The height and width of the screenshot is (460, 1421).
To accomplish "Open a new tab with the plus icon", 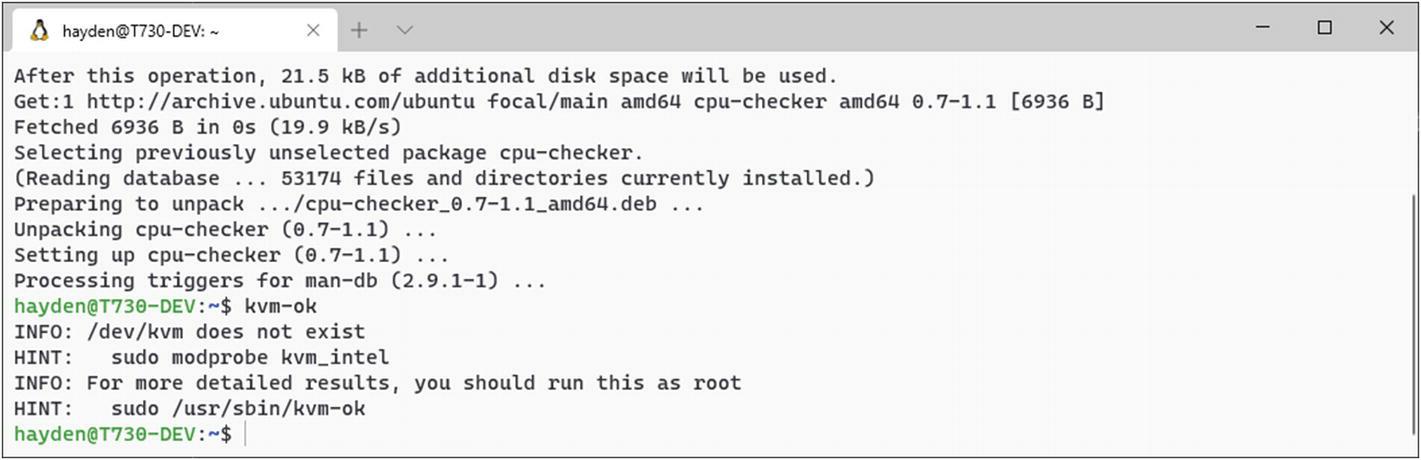I will pos(359,30).
